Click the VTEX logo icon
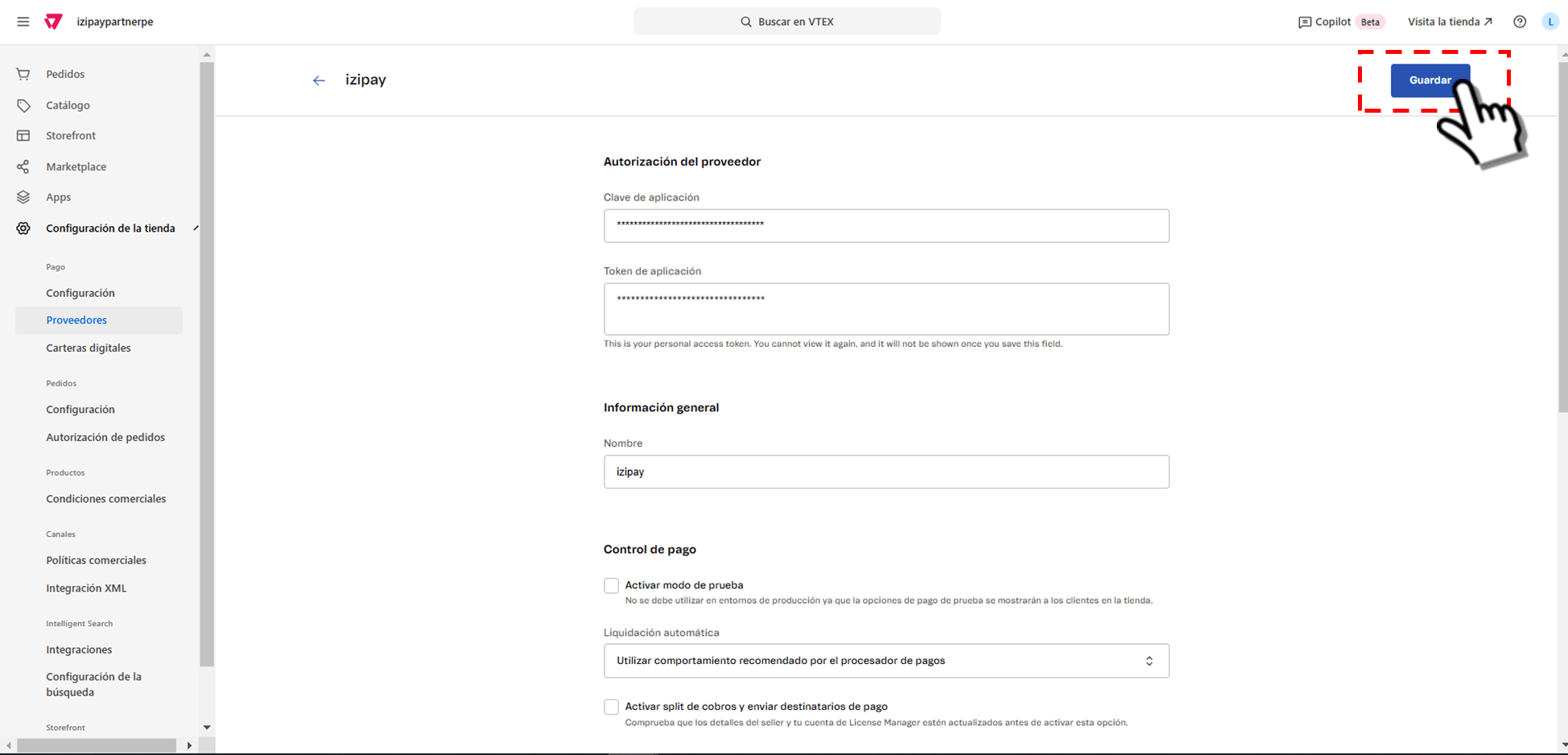Viewport: 1568px width, 755px height. [53, 22]
